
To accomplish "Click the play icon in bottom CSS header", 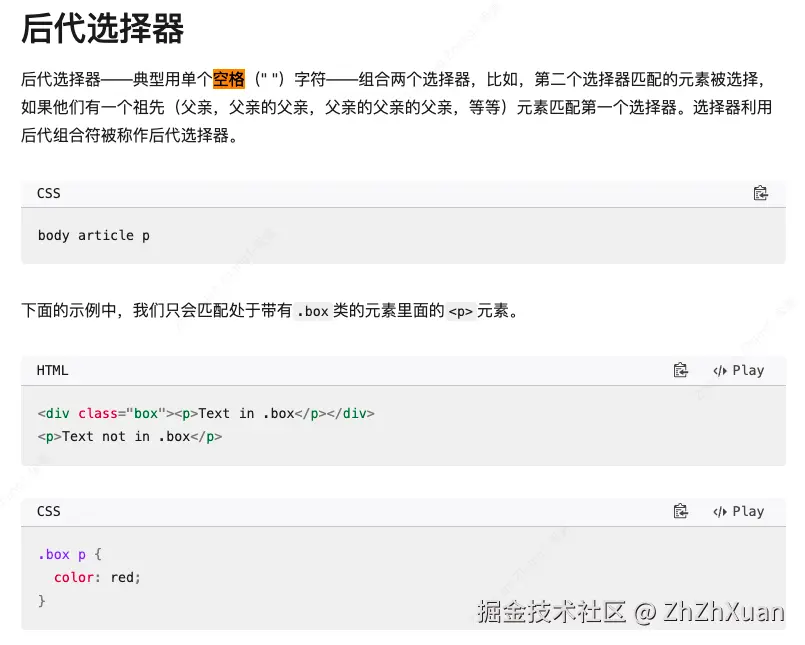I will [x=720, y=512].
